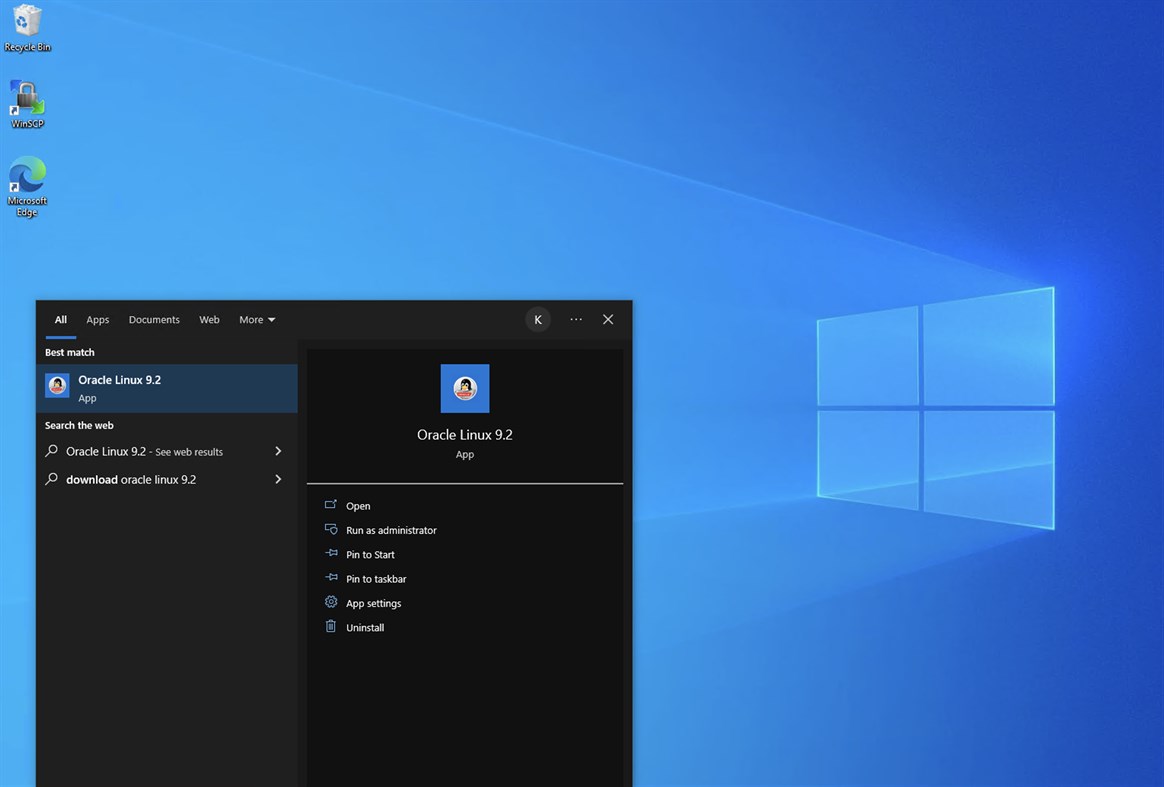Image resolution: width=1164 pixels, height=787 pixels.
Task: Select the Oracle Linux 9.2 best match result
Action: (167, 388)
